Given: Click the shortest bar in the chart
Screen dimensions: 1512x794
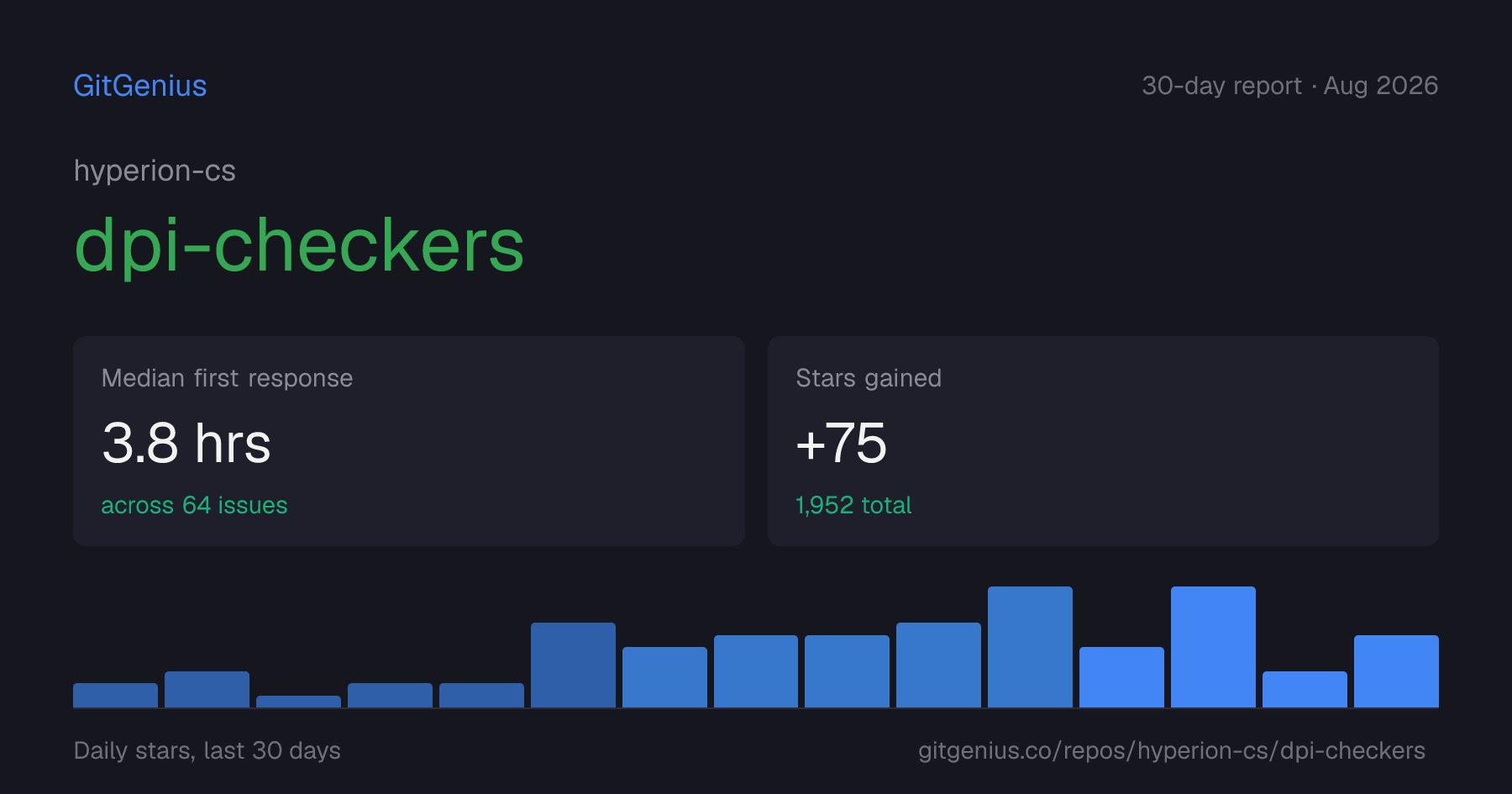Looking at the screenshot, I should click(298, 702).
